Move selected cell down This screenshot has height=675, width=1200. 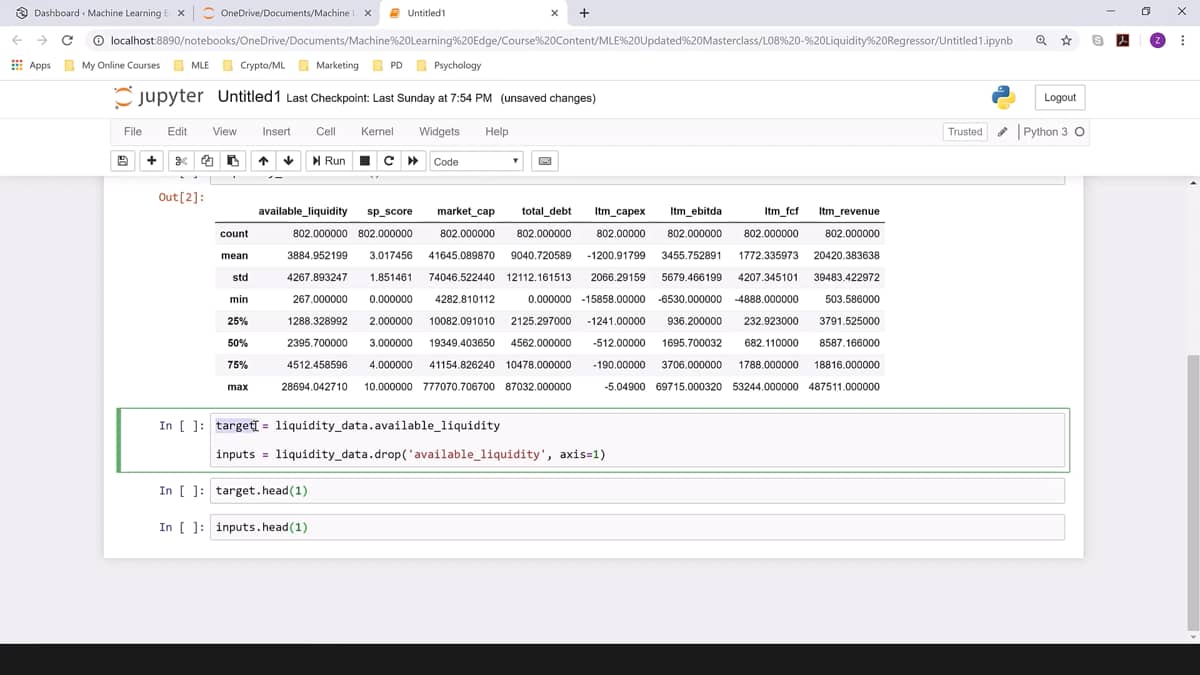tap(288, 161)
